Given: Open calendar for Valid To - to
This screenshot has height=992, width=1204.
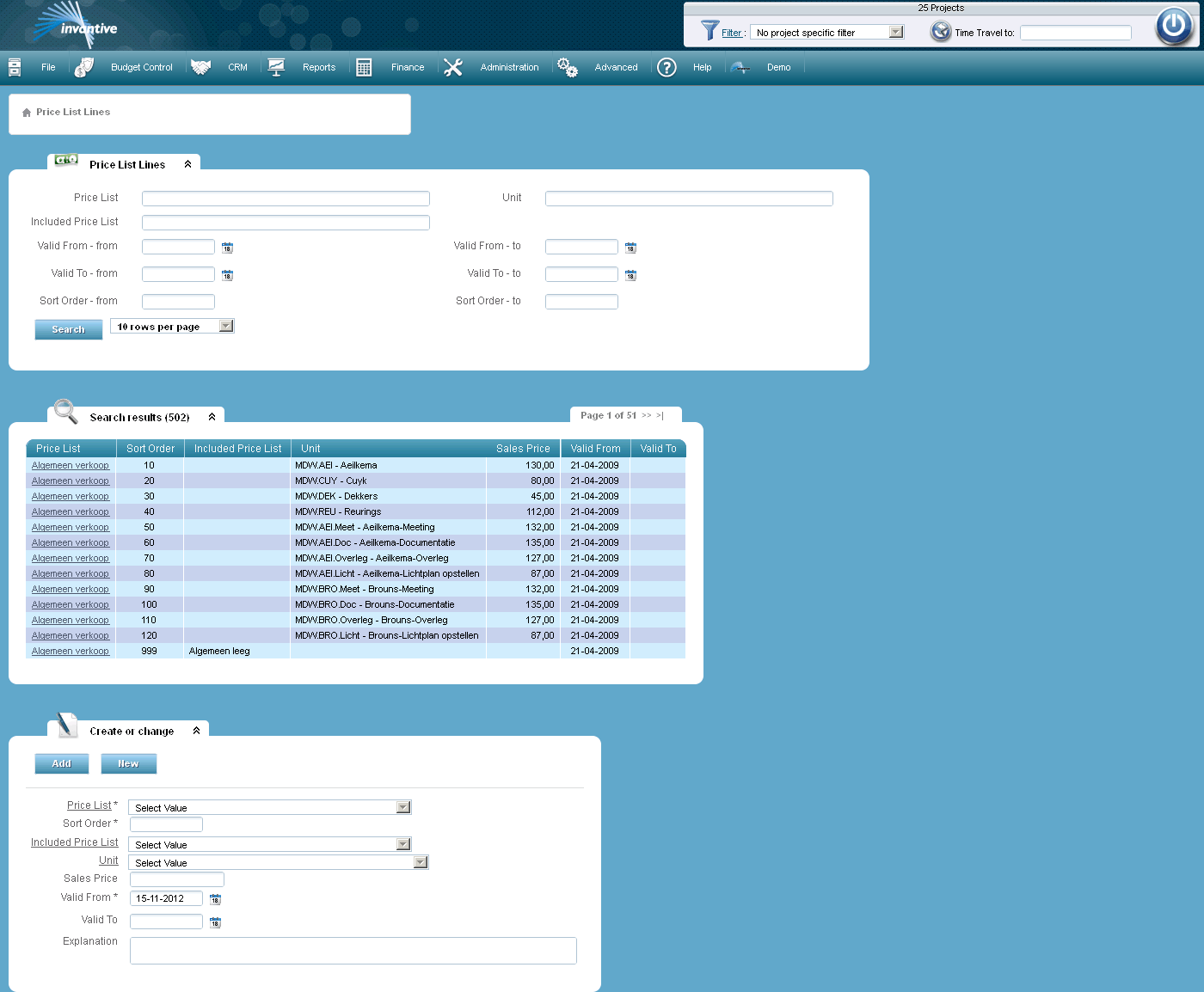Looking at the screenshot, I should pyautogui.click(x=630, y=275).
